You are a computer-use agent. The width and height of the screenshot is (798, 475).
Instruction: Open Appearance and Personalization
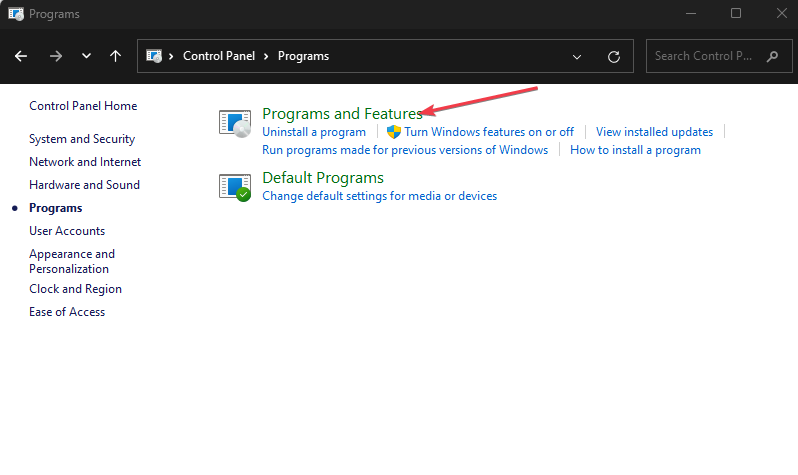(x=72, y=261)
